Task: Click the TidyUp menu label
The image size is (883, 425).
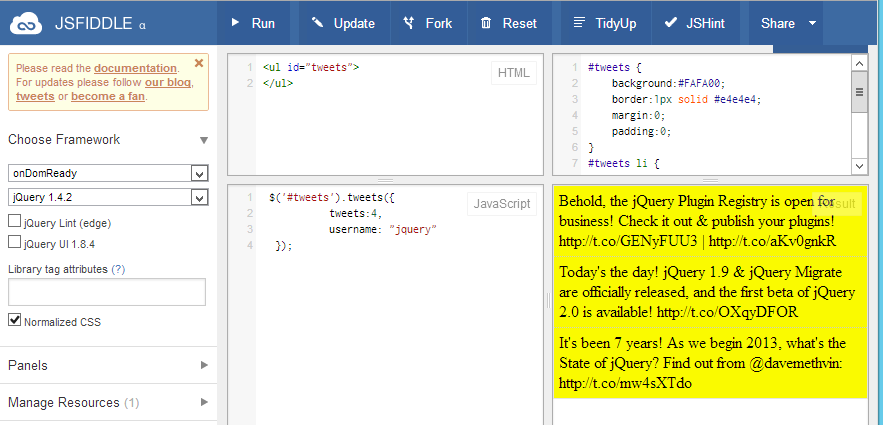Action: [616, 23]
